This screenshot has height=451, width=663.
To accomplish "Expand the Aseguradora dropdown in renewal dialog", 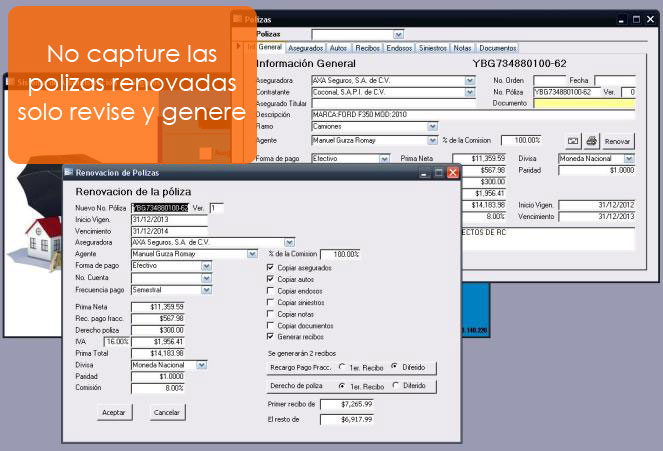I will (x=289, y=242).
